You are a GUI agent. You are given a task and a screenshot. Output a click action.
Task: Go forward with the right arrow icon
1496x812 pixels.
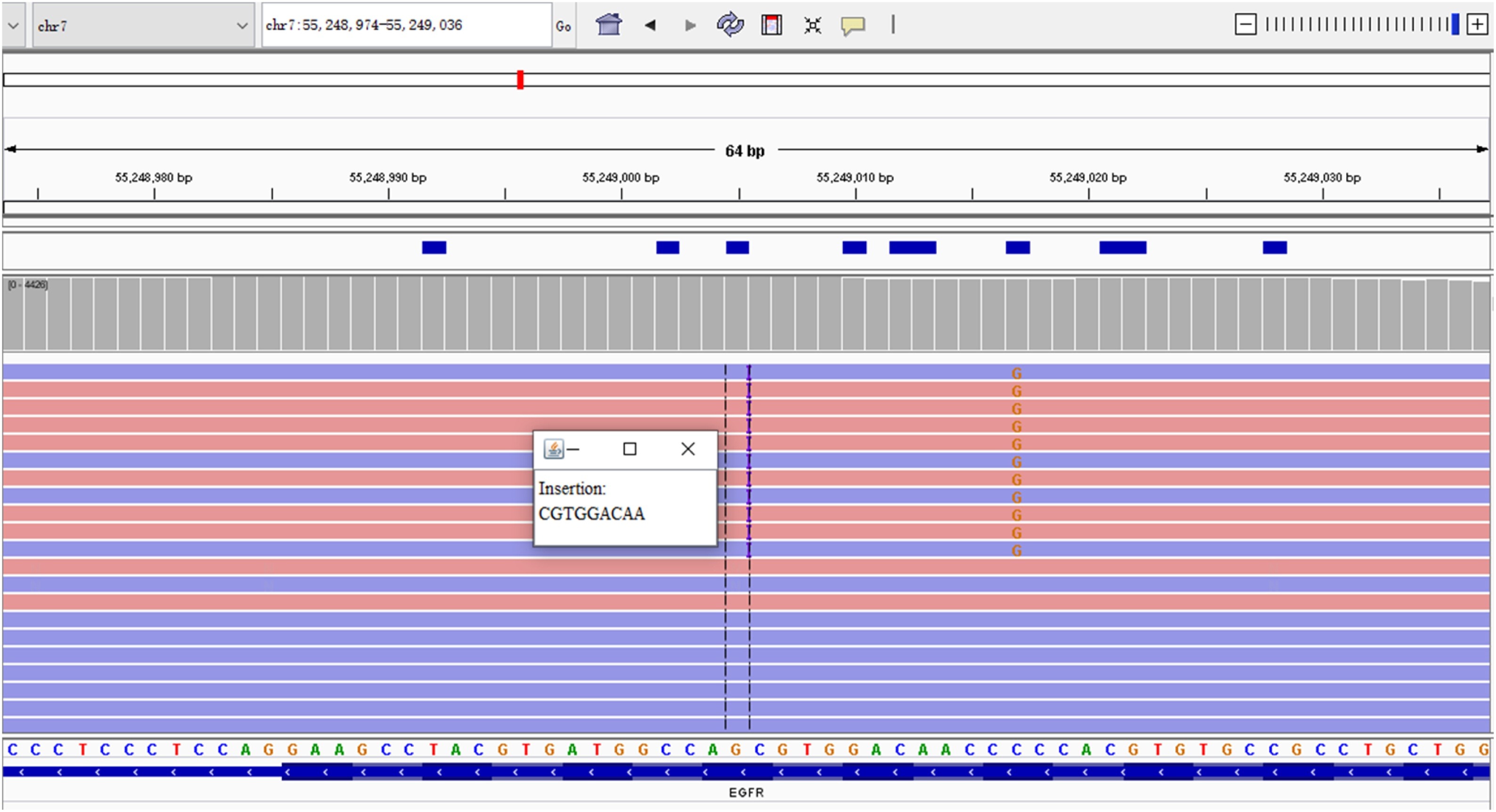[x=690, y=25]
